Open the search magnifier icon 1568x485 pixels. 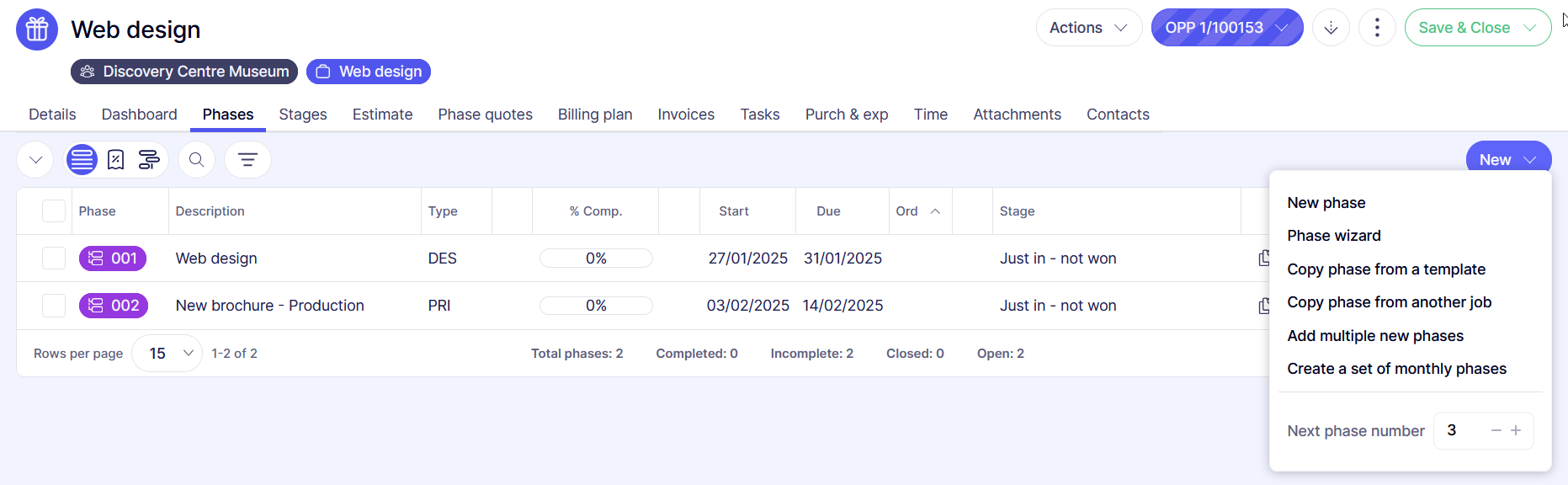click(196, 160)
